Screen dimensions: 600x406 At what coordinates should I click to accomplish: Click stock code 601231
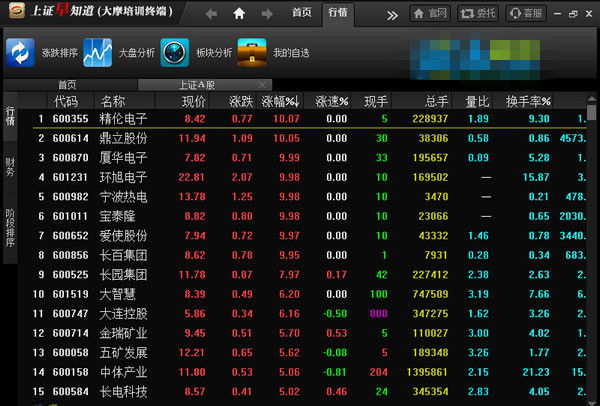click(70, 177)
